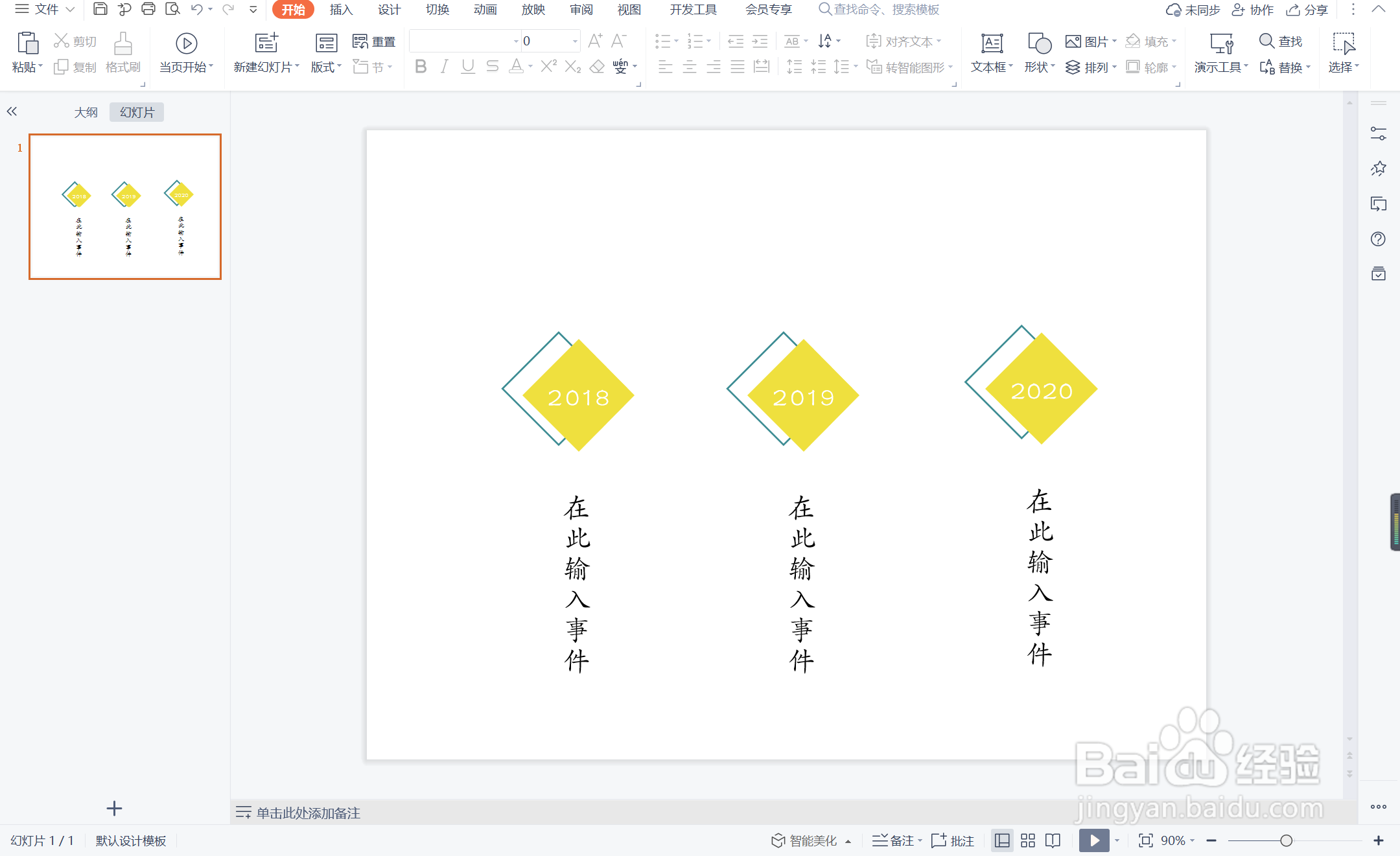Open the Insert (插入) ribbon tab

click(x=341, y=10)
